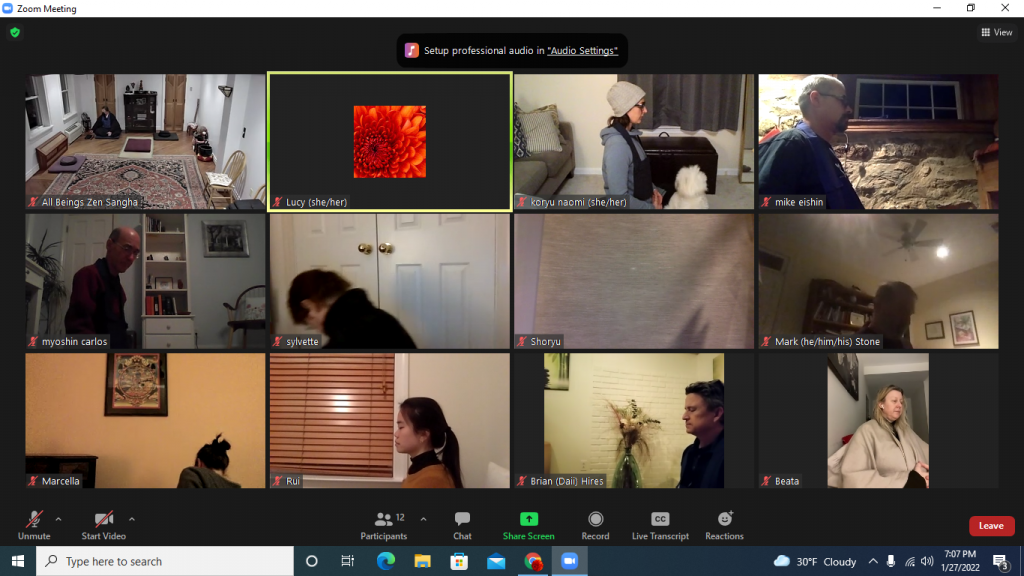Select Rui video tile
The width and height of the screenshot is (1024, 576).
[x=390, y=421]
